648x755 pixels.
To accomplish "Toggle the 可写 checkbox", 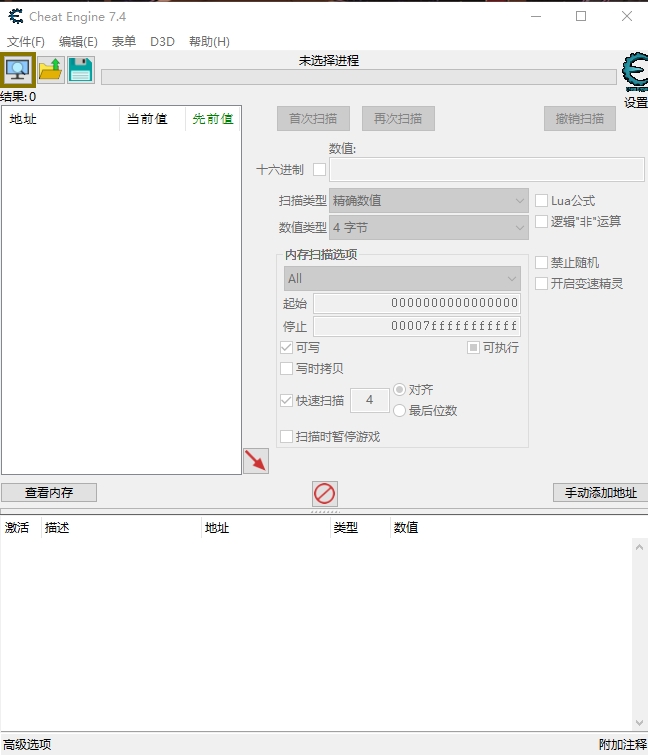I will [x=286, y=348].
